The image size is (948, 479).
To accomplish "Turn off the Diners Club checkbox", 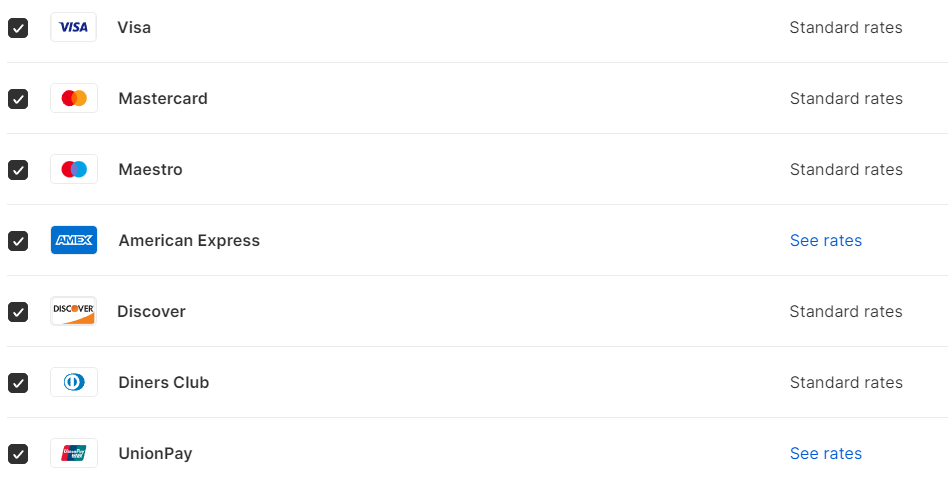I will (18, 383).
